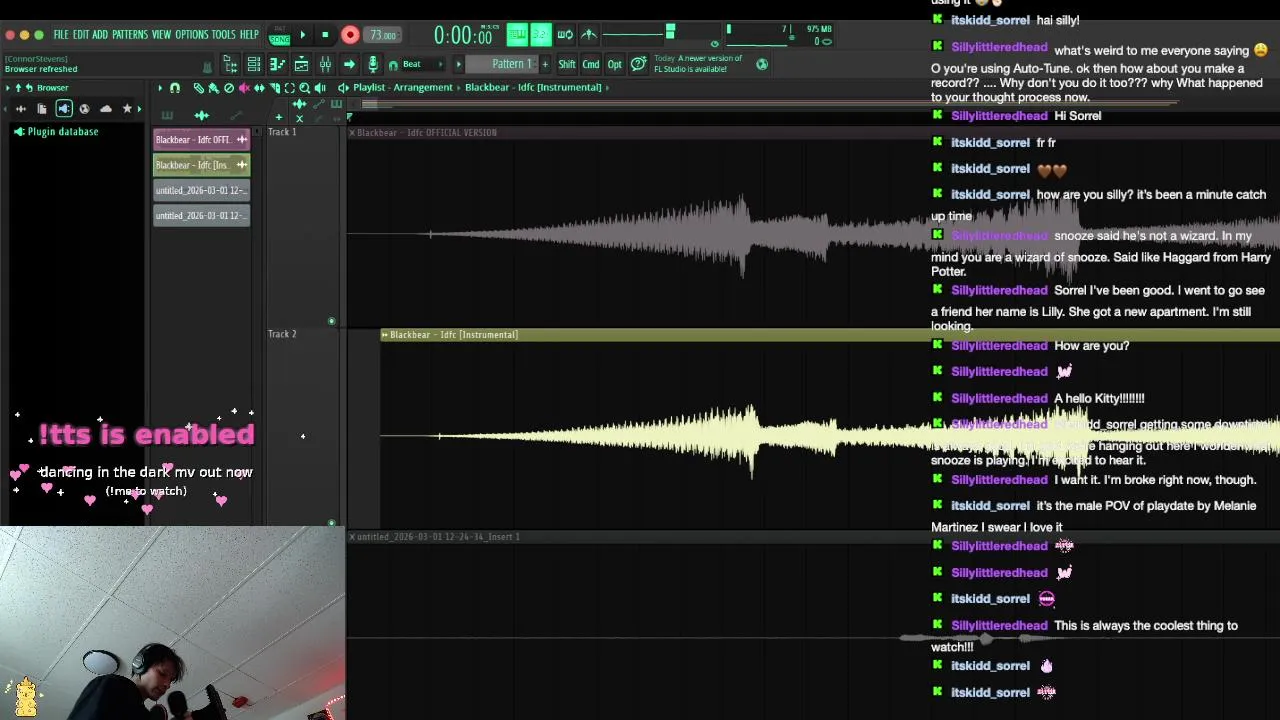Click the Stop transport button

(x=325, y=35)
